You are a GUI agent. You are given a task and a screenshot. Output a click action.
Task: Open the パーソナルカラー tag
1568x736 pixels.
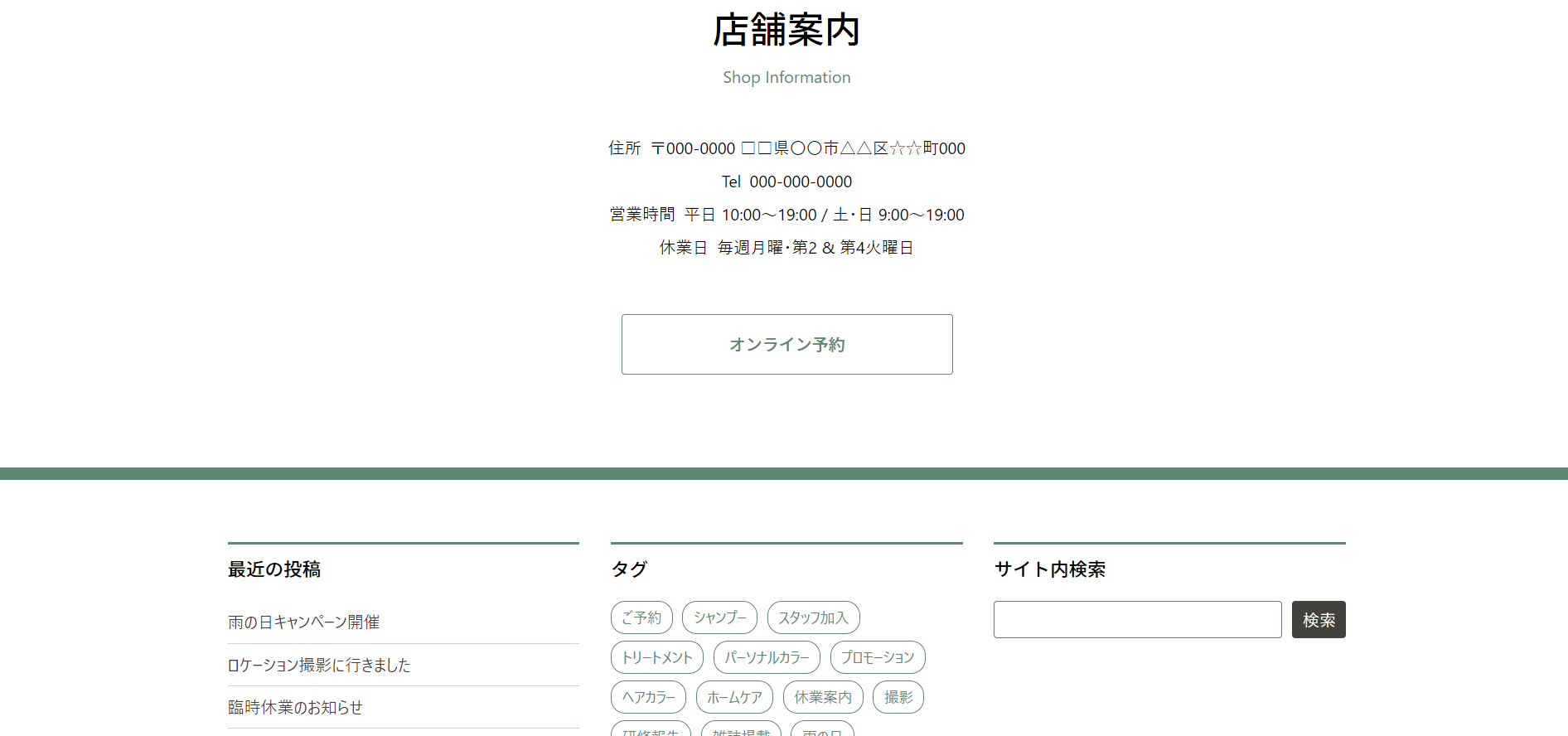tap(767, 657)
